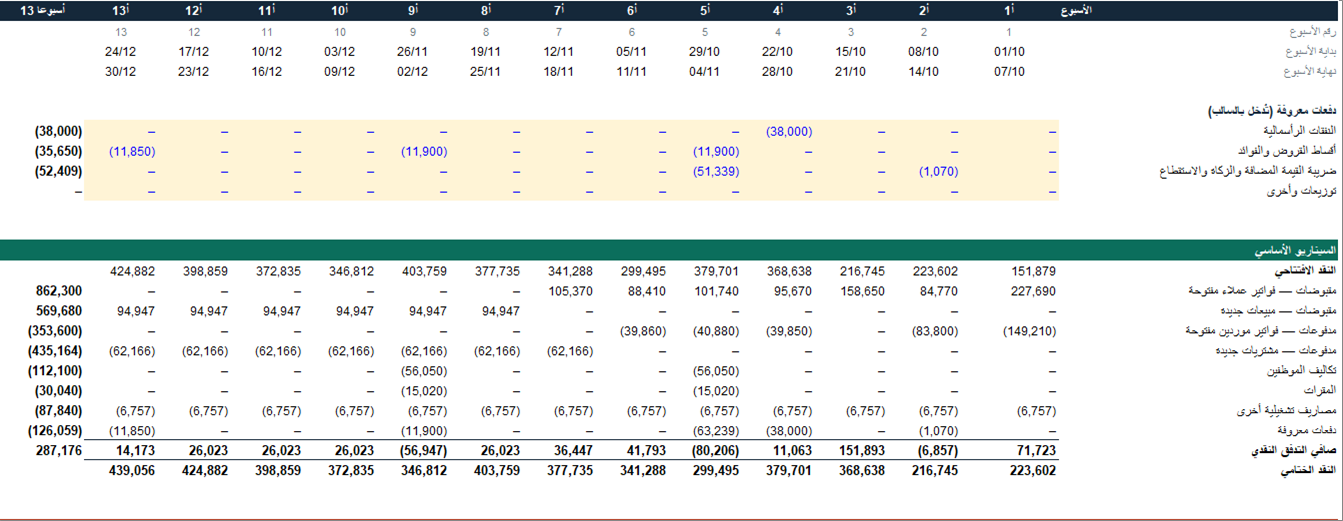Screen dimensions: 1343x521
Task: Click the week start date 01/10
Action: pos(1010,52)
